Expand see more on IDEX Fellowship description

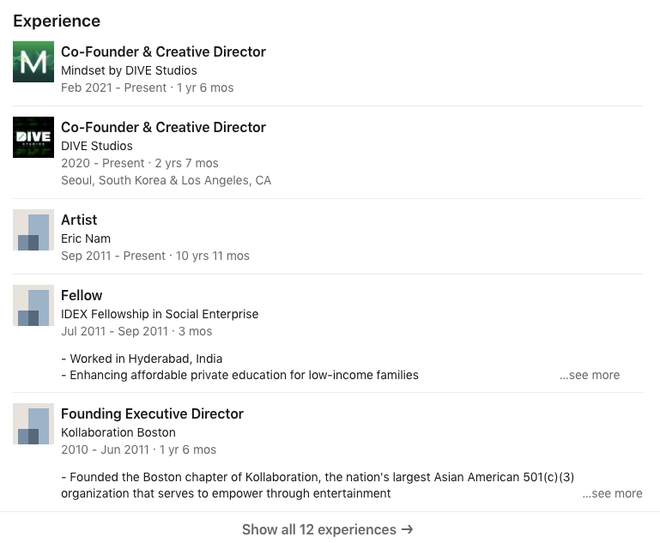(589, 375)
